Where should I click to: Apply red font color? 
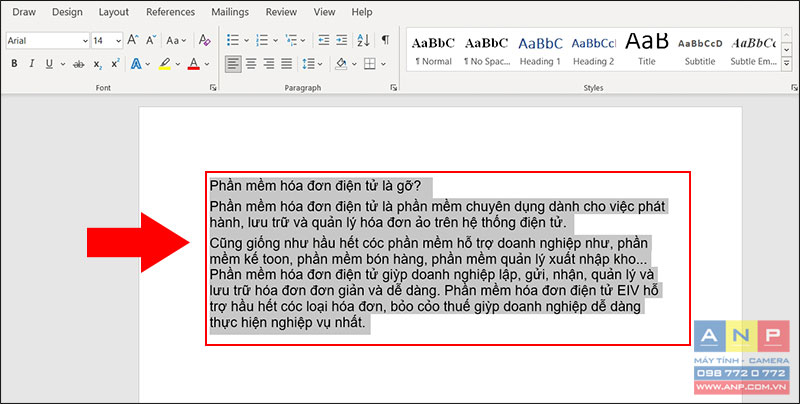click(x=193, y=64)
